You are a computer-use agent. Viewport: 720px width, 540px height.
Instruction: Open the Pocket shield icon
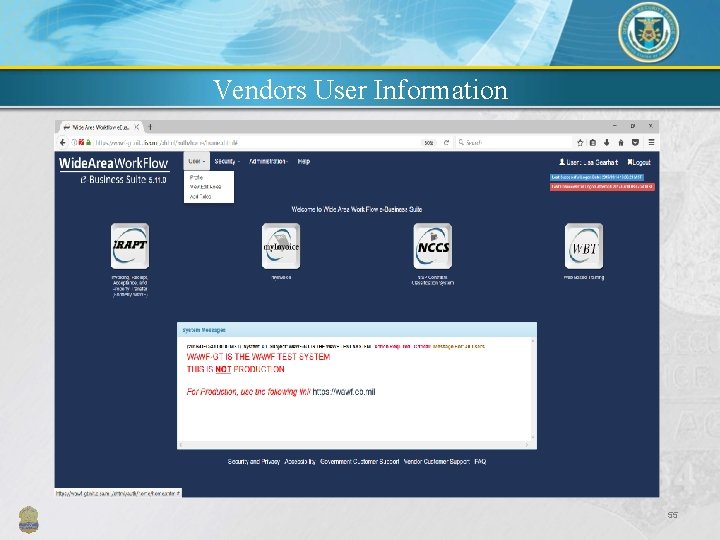635,143
